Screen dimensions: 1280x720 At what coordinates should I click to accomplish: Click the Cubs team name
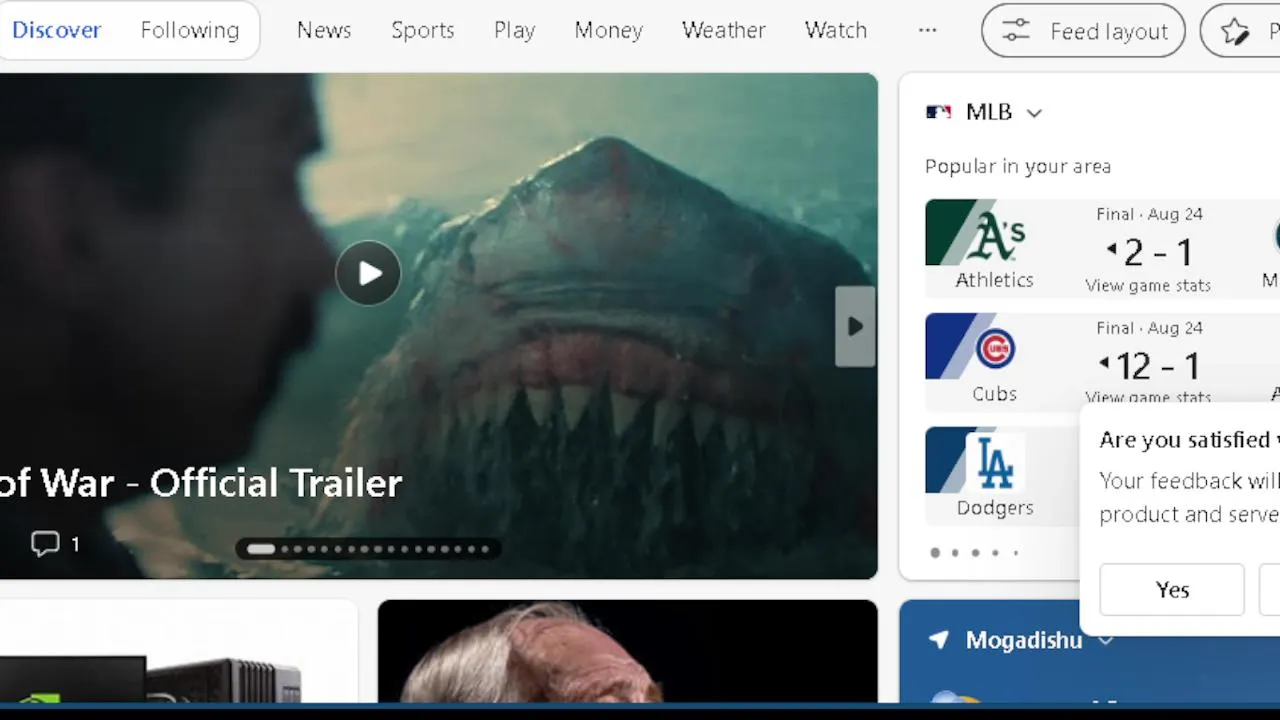tap(994, 394)
